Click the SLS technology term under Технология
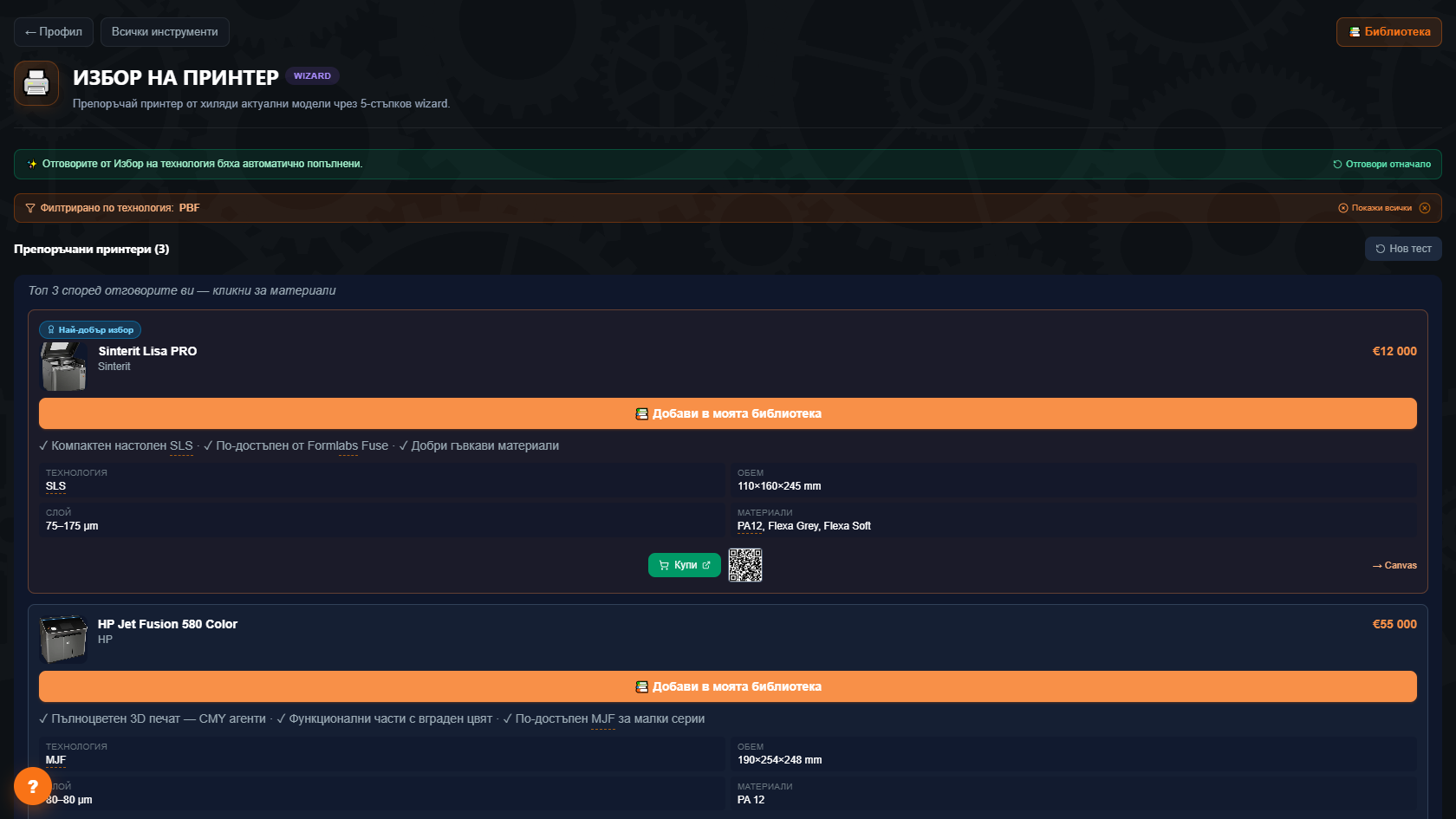Viewport: 1456px width, 819px height. tap(55, 486)
